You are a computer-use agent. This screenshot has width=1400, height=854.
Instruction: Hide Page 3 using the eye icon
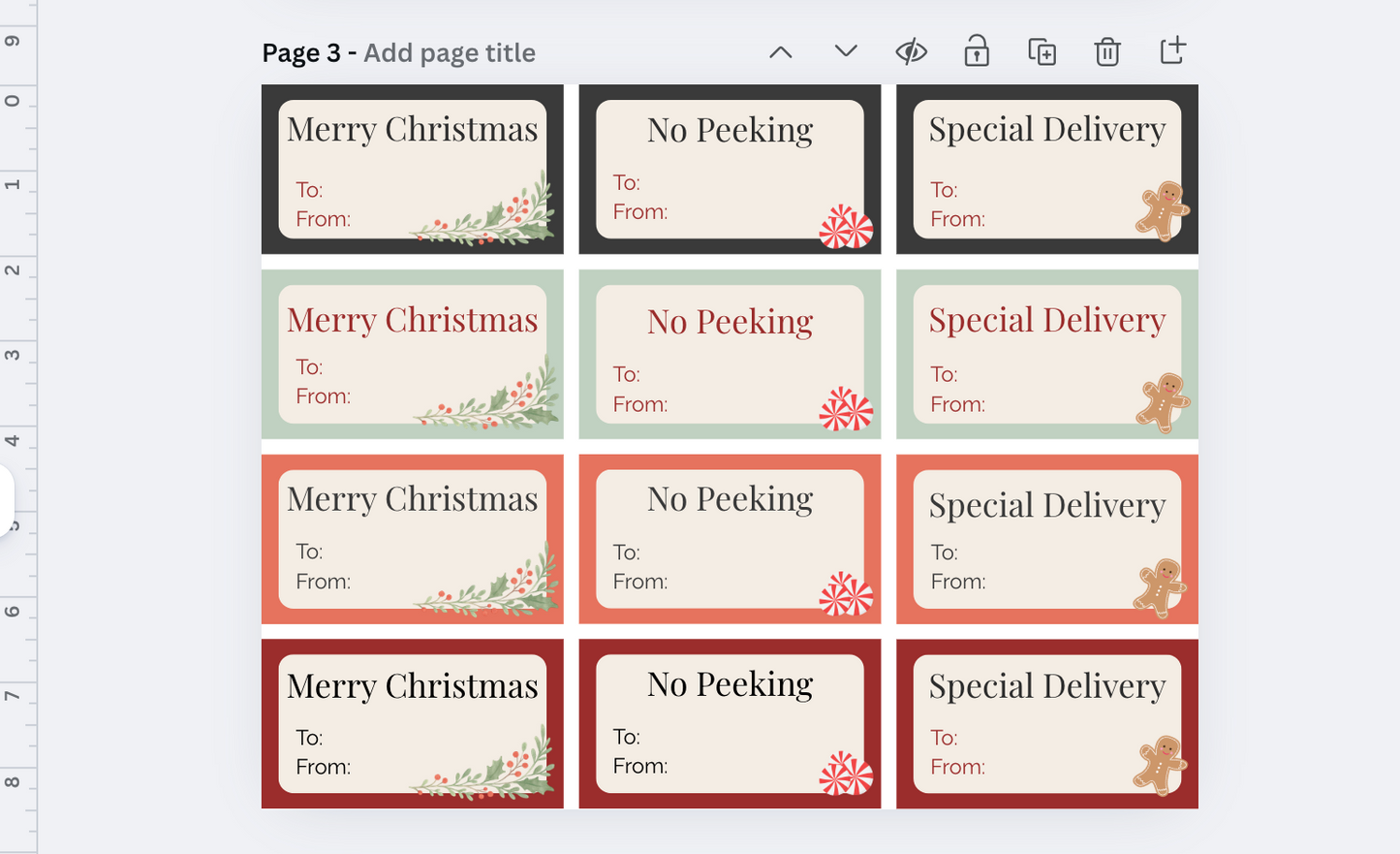coord(912,52)
